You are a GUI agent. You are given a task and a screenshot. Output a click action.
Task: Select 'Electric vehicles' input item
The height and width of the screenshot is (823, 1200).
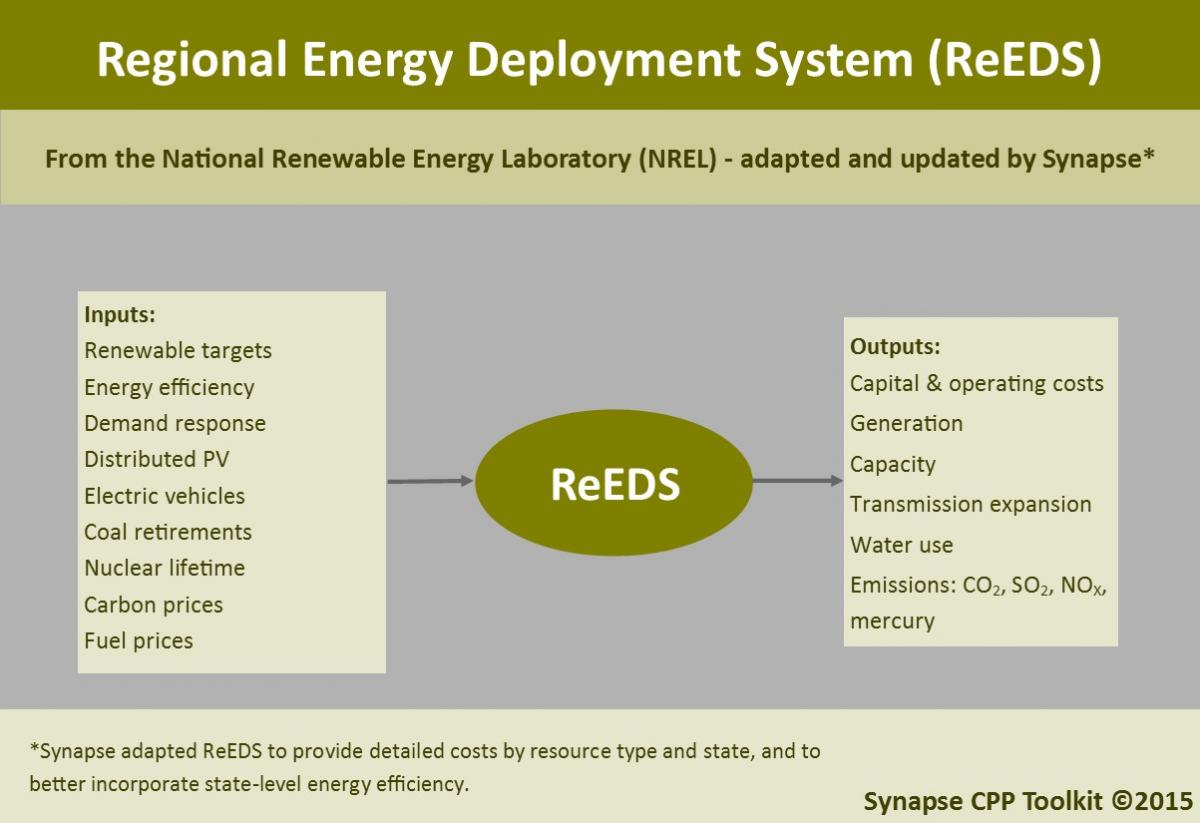point(164,496)
